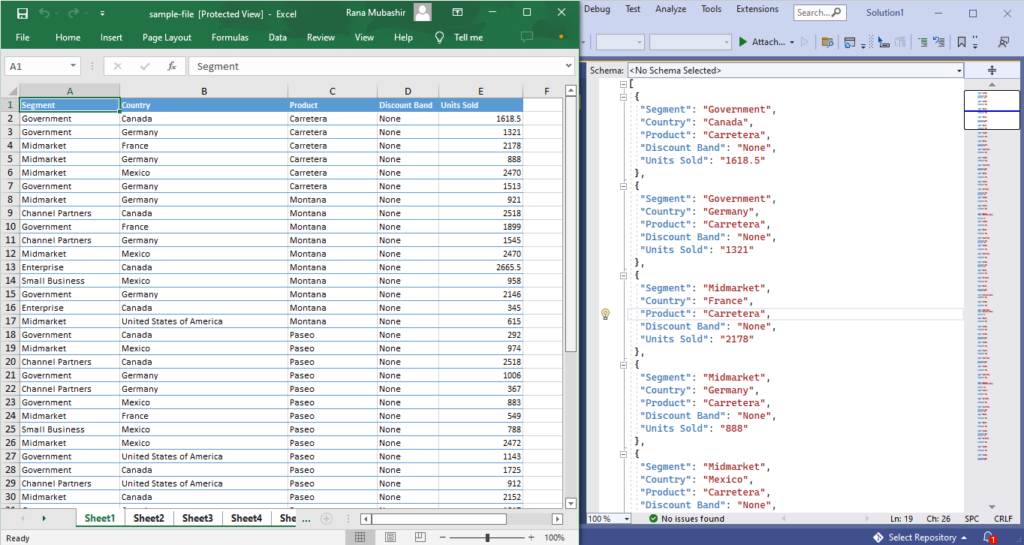Click the Save icon in Excel title bar

(22, 13)
